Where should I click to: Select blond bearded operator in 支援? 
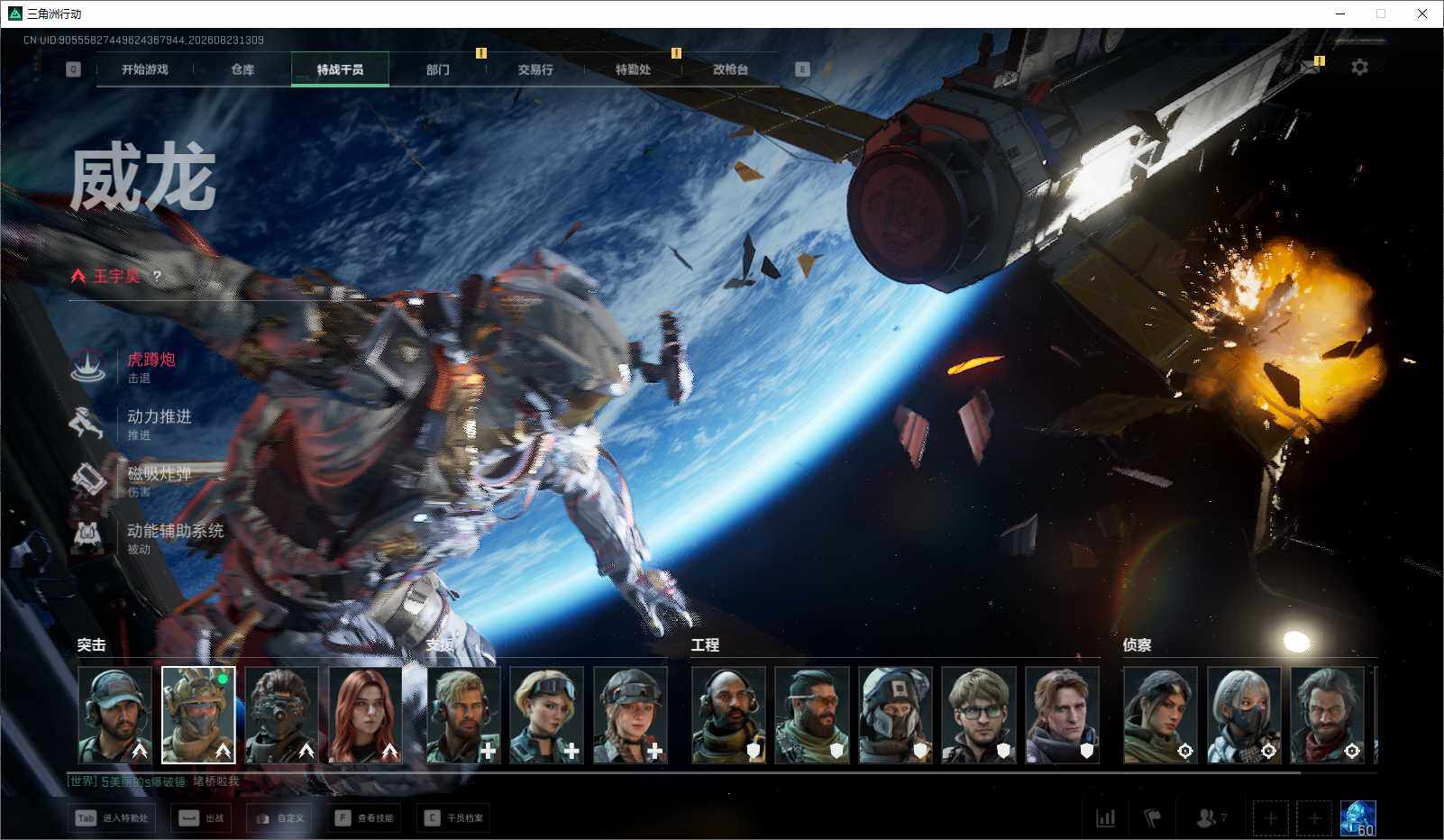[x=463, y=715]
